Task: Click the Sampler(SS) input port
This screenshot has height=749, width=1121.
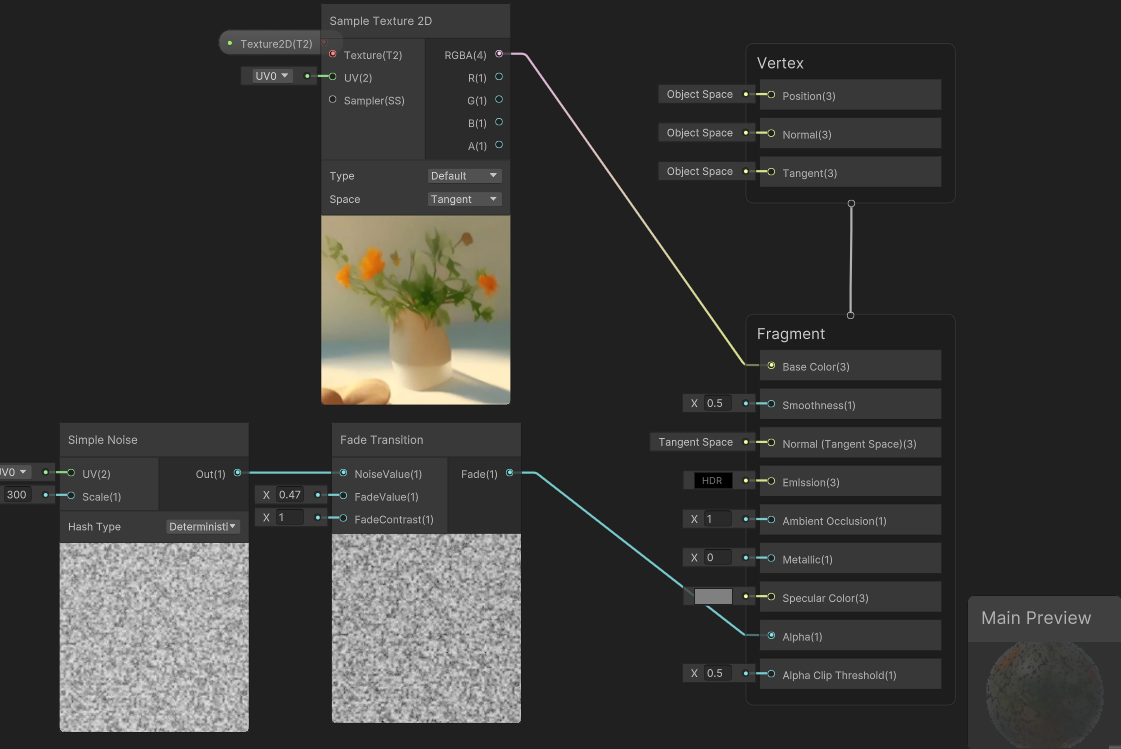Action: point(333,100)
